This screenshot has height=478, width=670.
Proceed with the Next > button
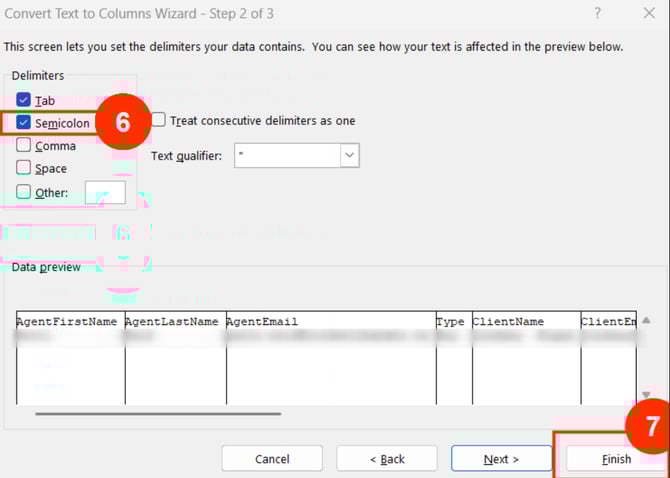501,459
